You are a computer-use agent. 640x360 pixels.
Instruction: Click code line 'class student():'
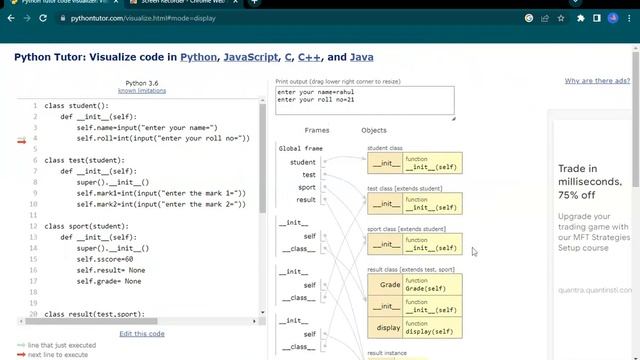click(77, 106)
